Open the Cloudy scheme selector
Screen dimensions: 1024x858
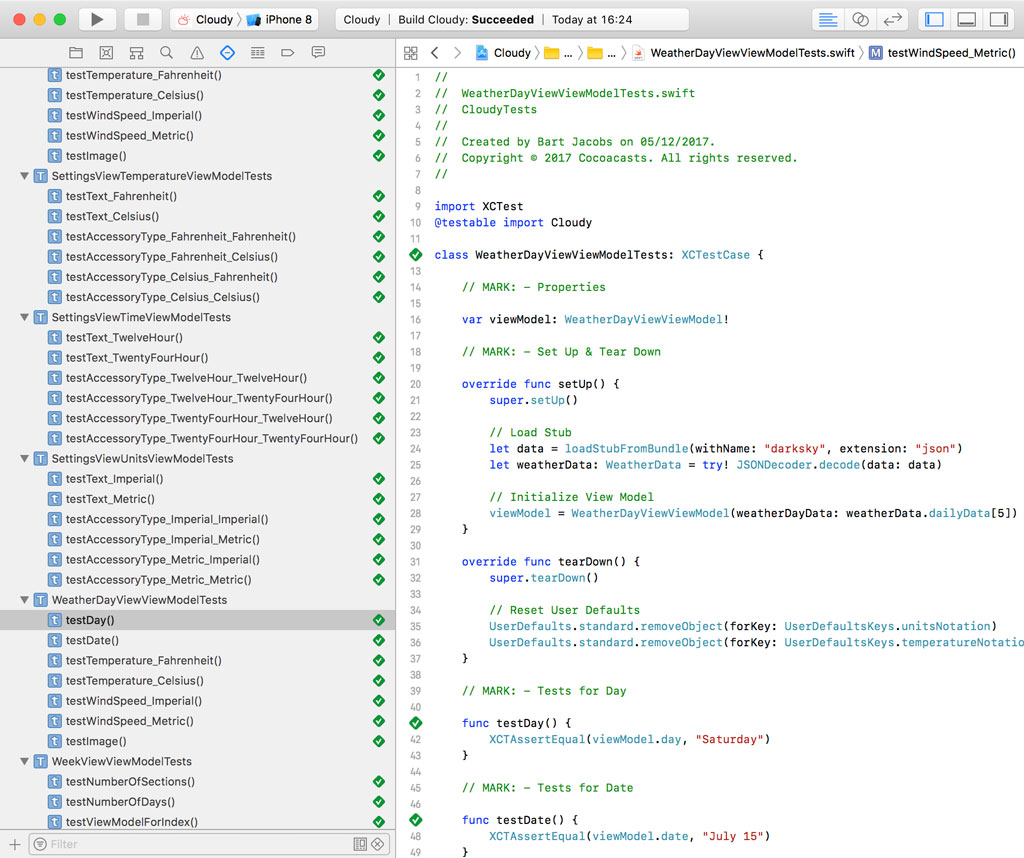(211, 18)
